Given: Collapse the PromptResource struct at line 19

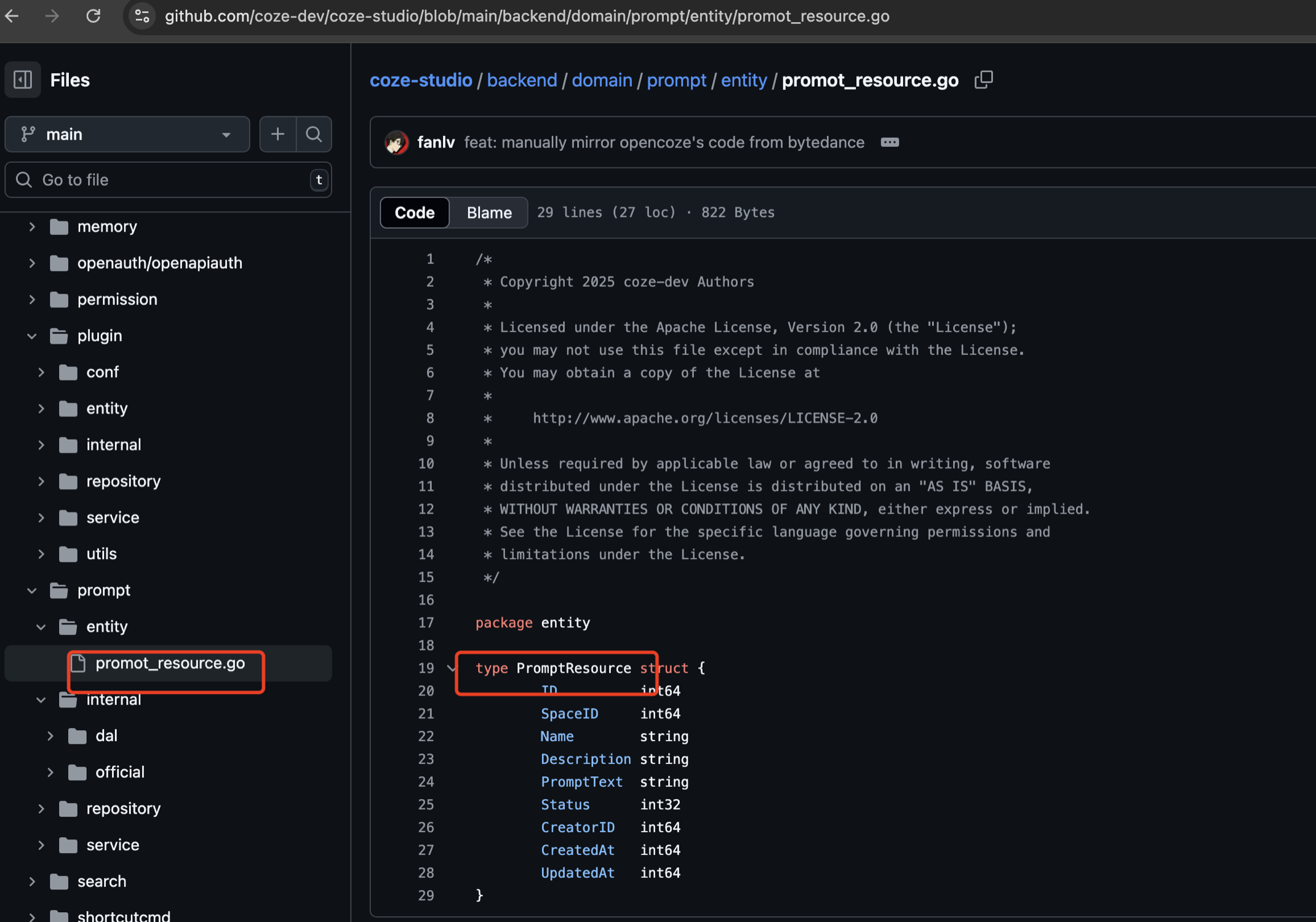Looking at the screenshot, I should 452,668.
